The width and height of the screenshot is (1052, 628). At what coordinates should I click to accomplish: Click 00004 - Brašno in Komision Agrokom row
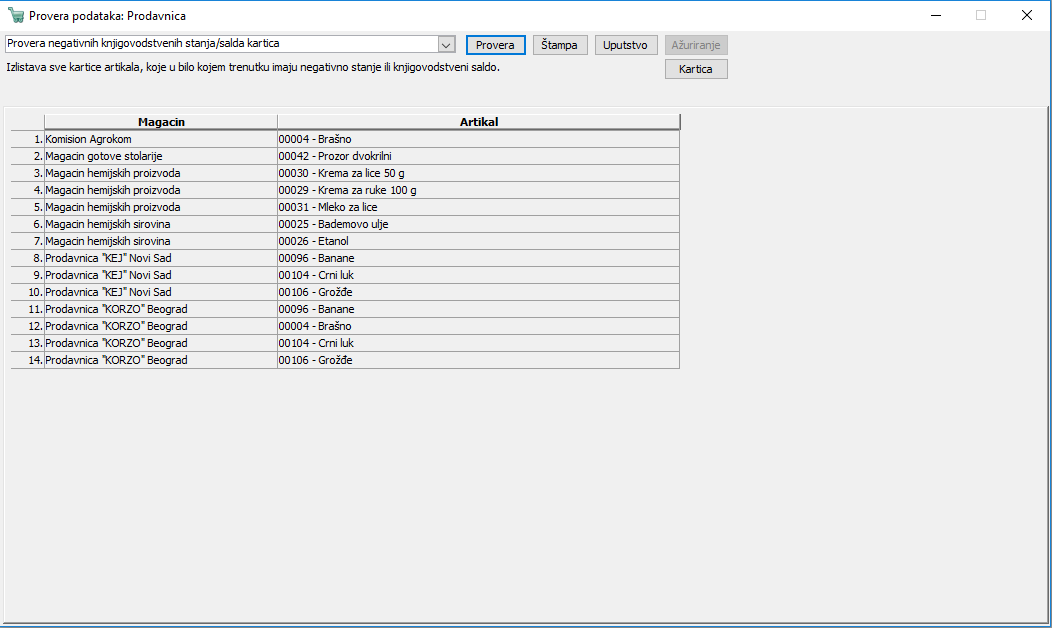click(x=478, y=139)
